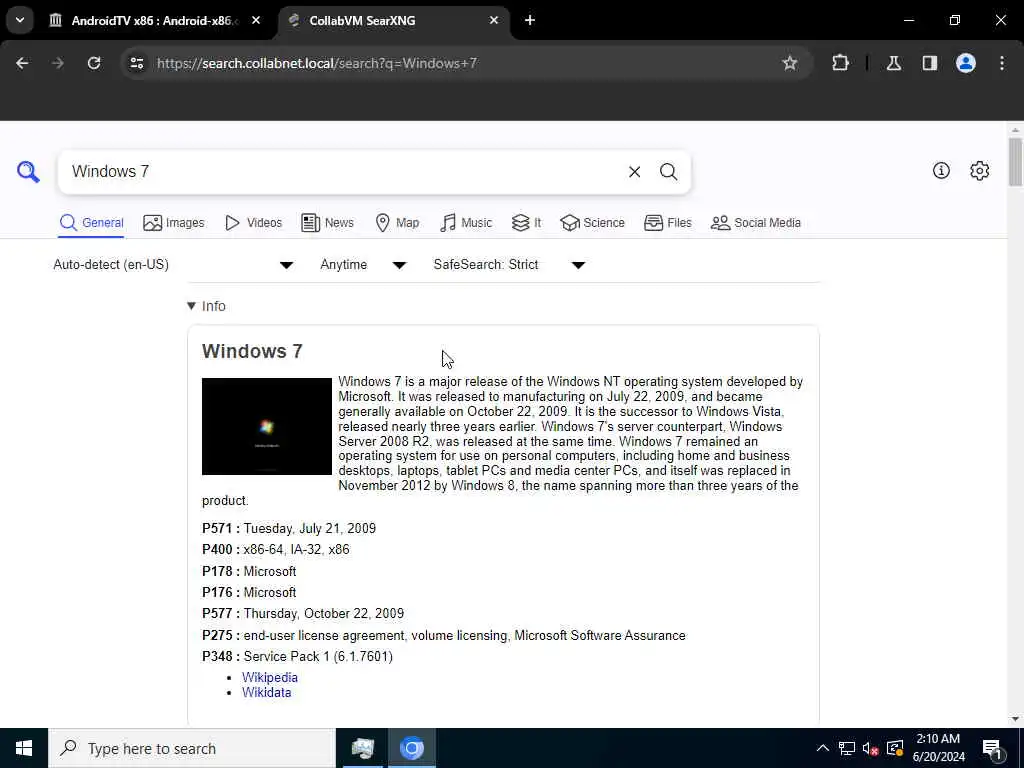Switch to the Science category

[x=592, y=223]
